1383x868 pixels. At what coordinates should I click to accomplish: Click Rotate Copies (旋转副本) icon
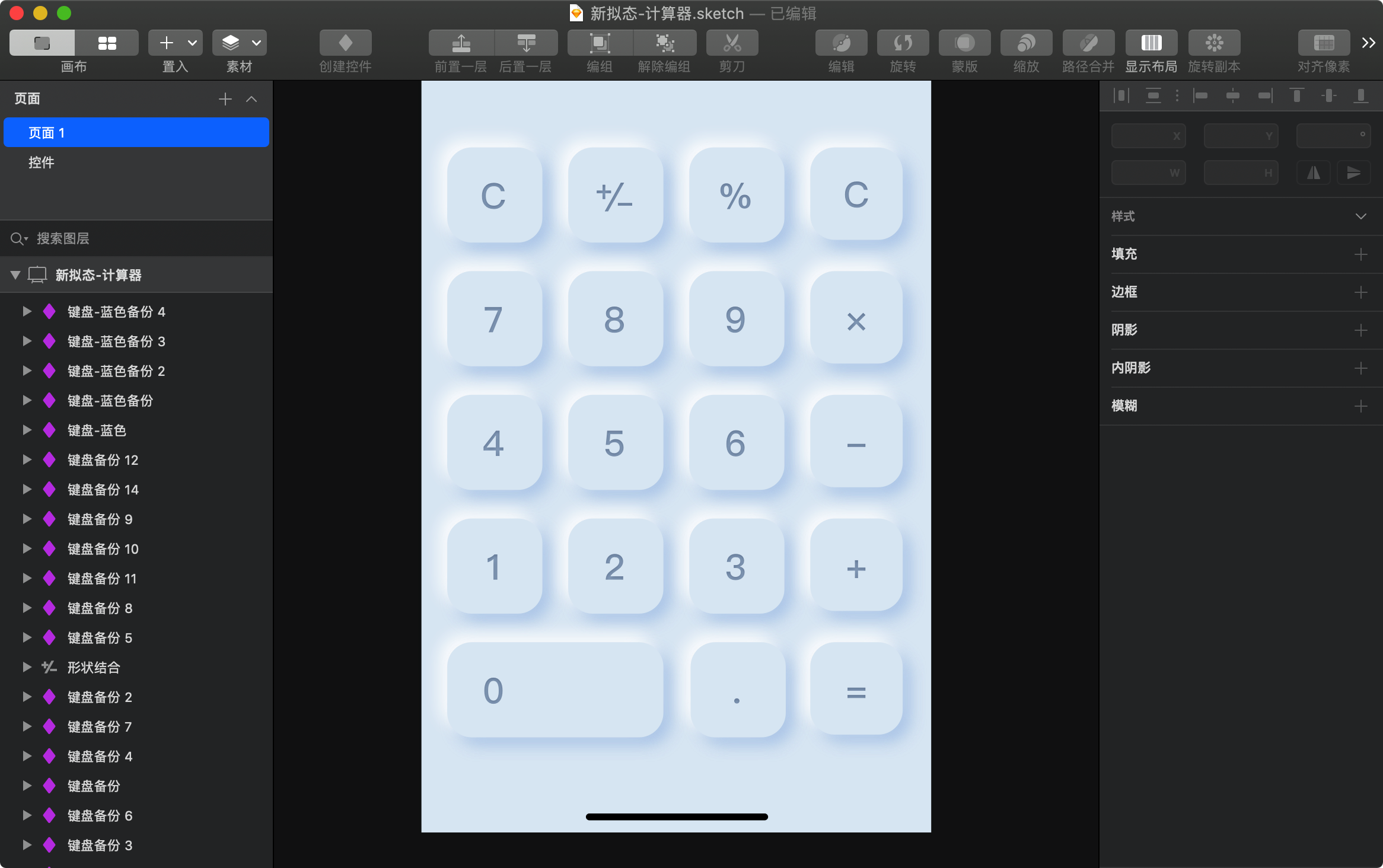pos(1214,43)
